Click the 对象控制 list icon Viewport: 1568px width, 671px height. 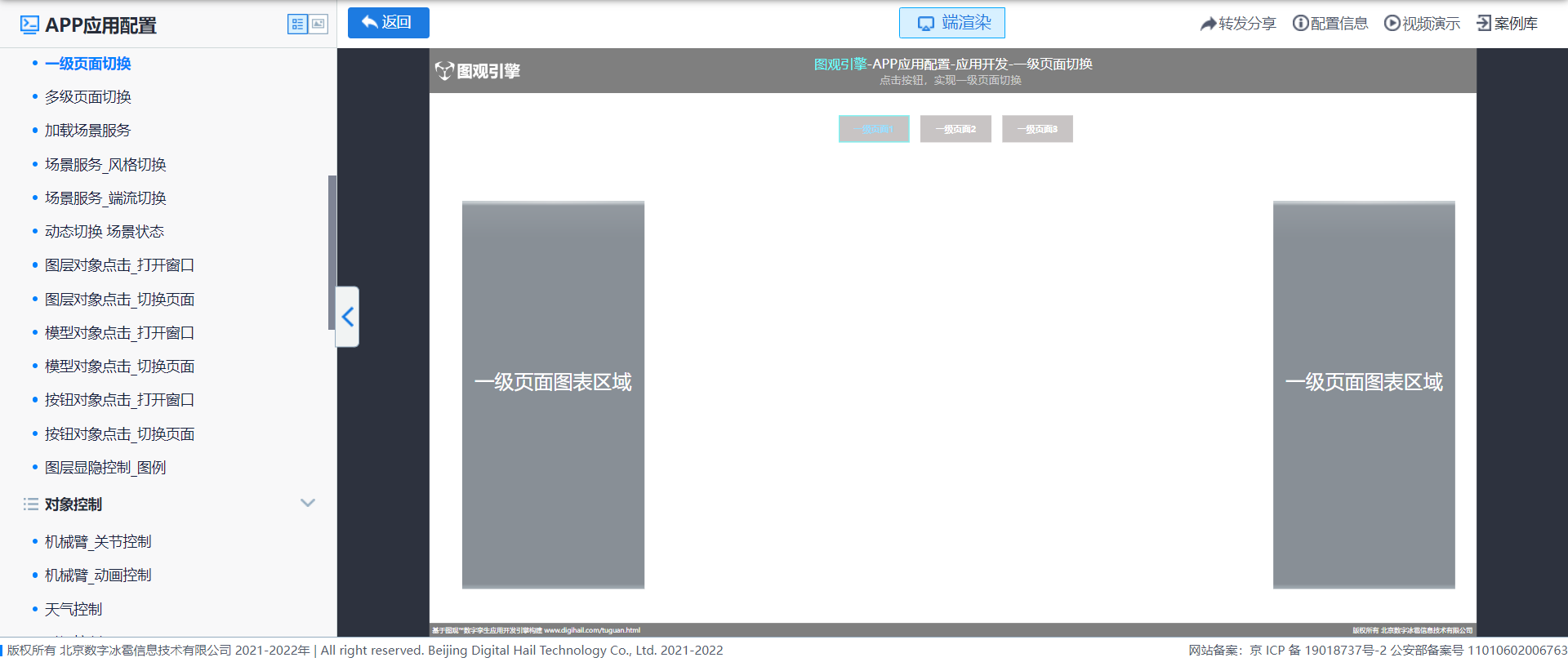pos(31,504)
